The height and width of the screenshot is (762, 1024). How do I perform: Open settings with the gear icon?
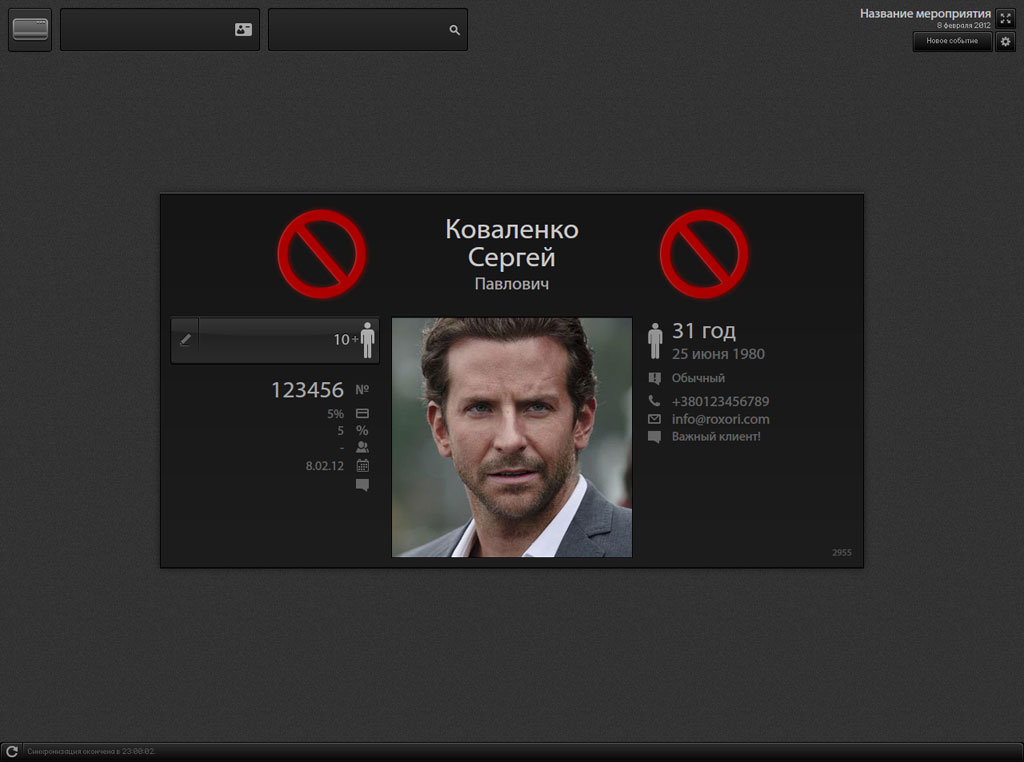(1005, 42)
